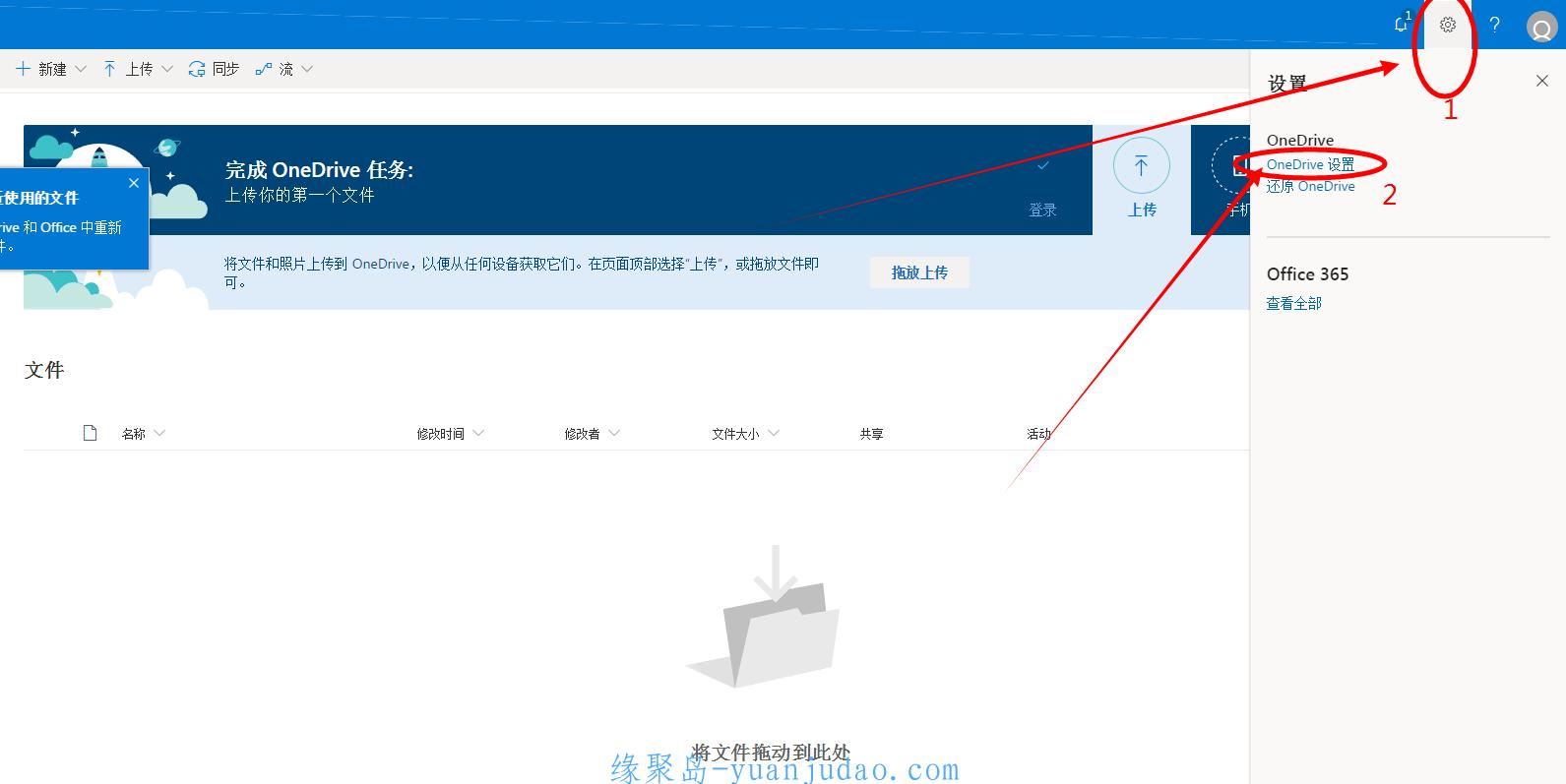Expand the 上传 dropdown chevron in toolbar
Screen dimensions: 1566x784
167,69
